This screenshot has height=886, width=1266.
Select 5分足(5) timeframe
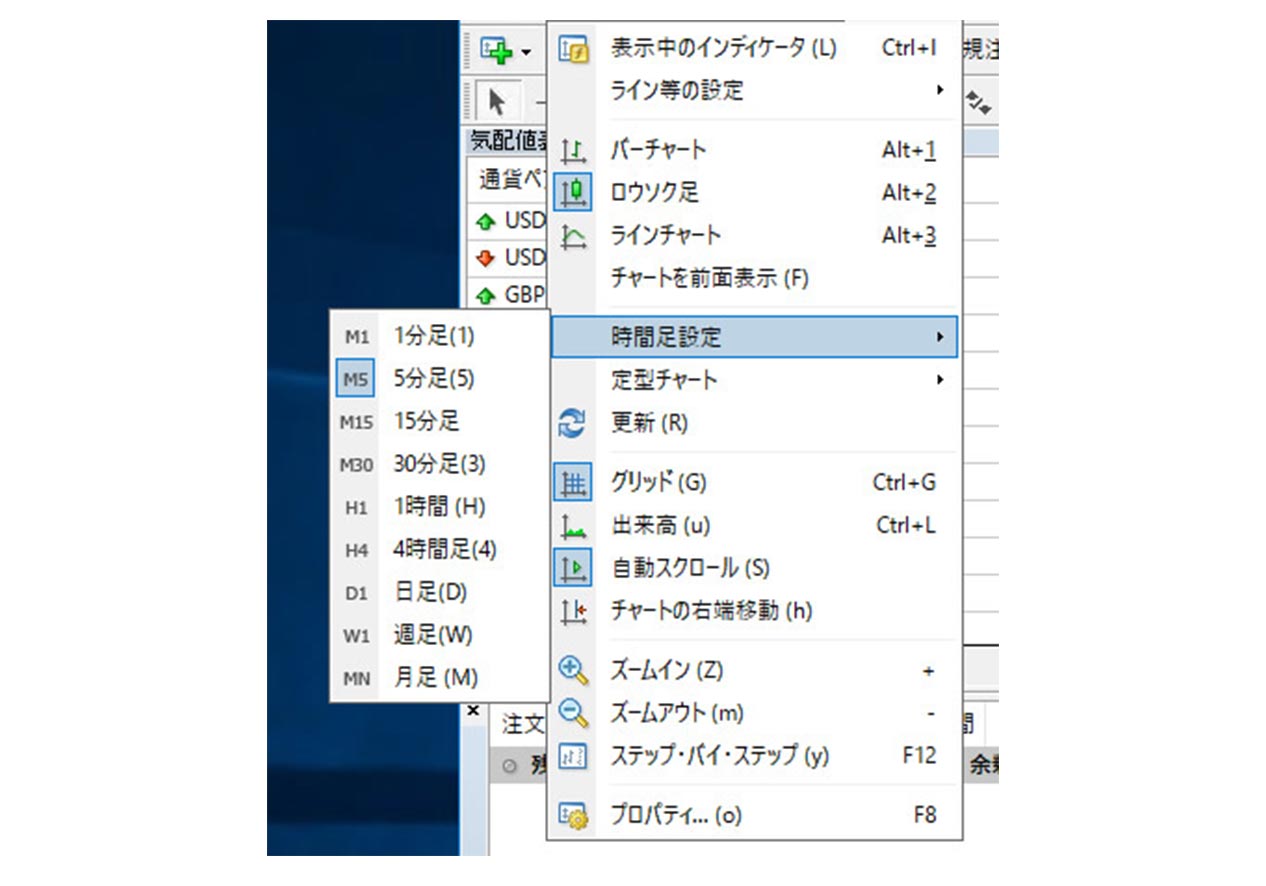coord(439,379)
